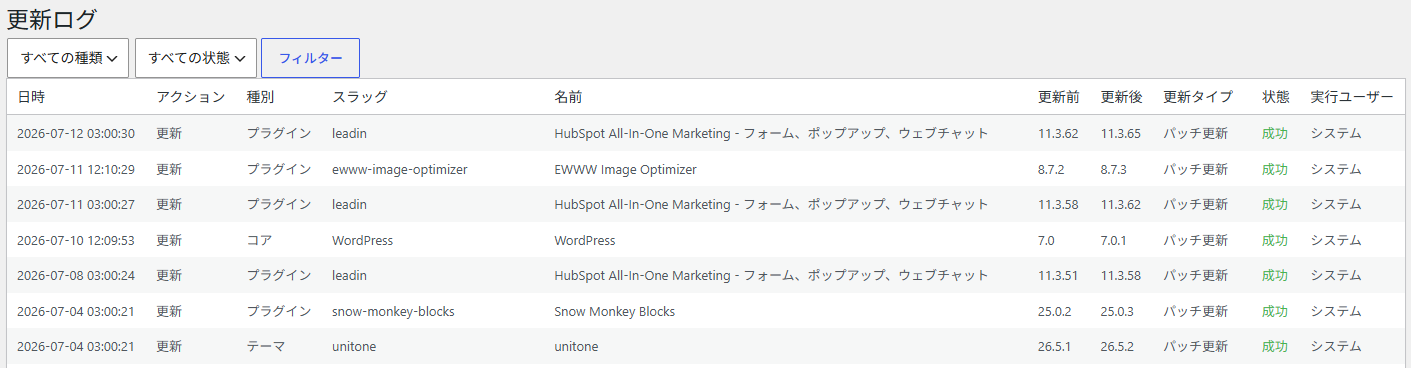This screenshot has width=1411, height=368.
Task: Click システム user in WordPress core row
Action: 1336,240
